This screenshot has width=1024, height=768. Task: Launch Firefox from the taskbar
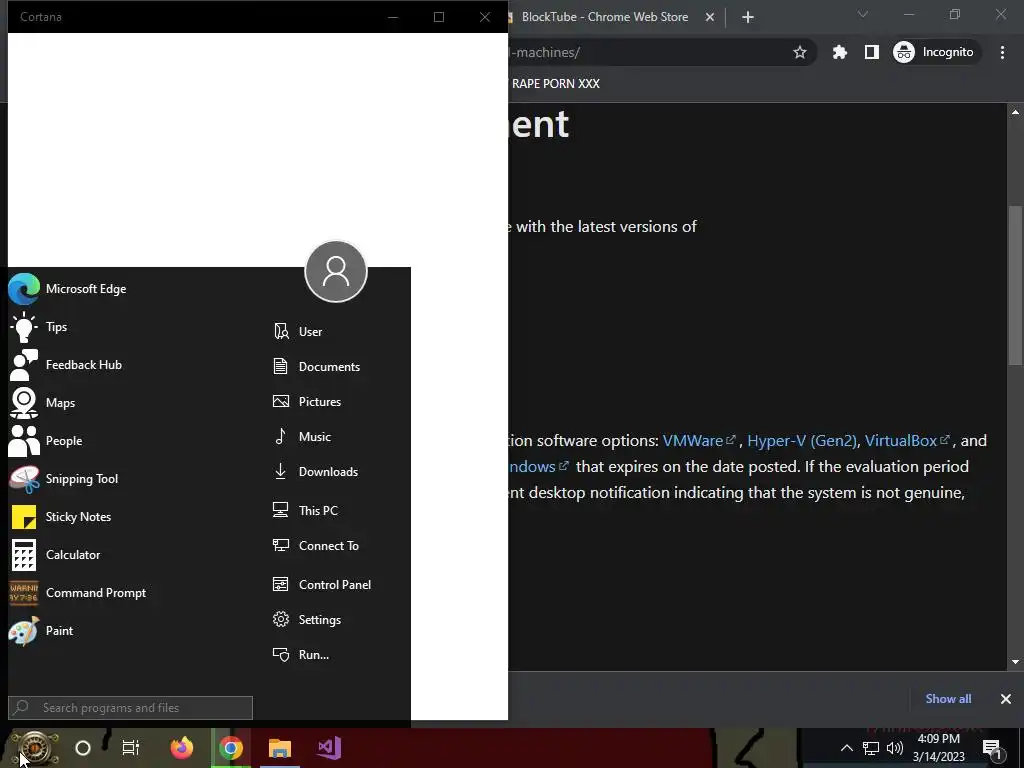coord(182,748)
